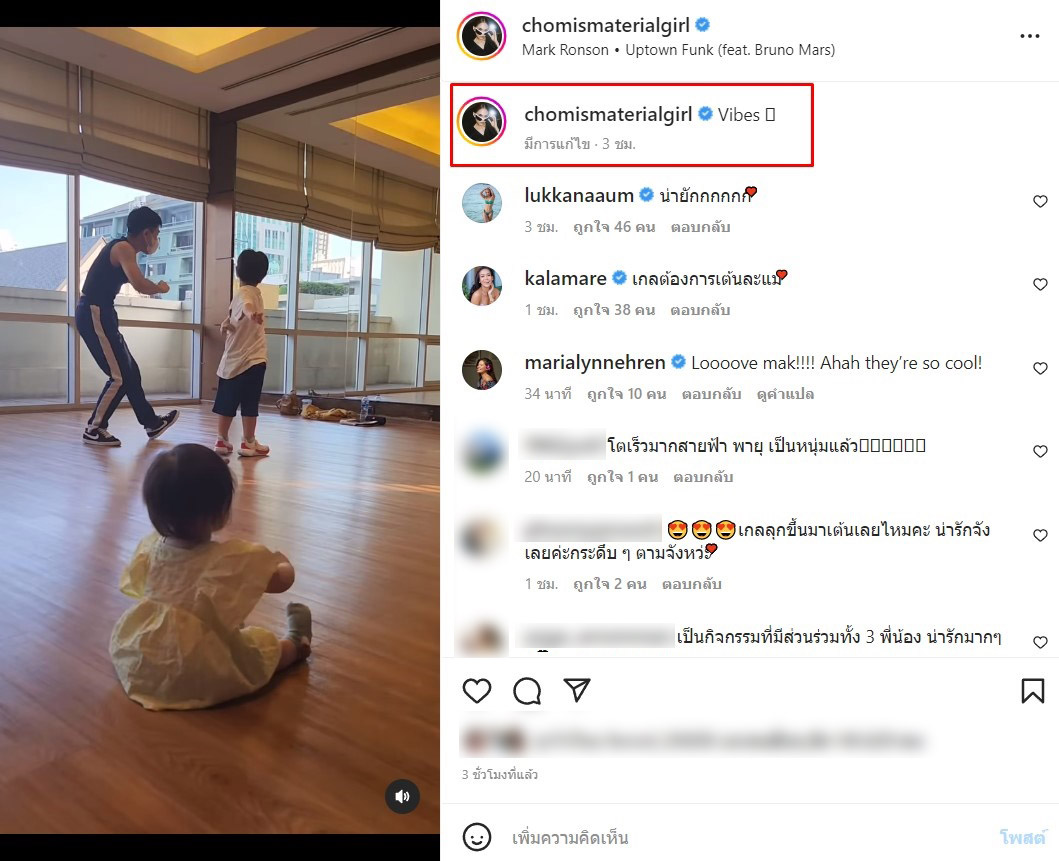Screen dimensions: 1059x861
Task: Like marialynnehren's comment
Action: (x=1040, y=369)
